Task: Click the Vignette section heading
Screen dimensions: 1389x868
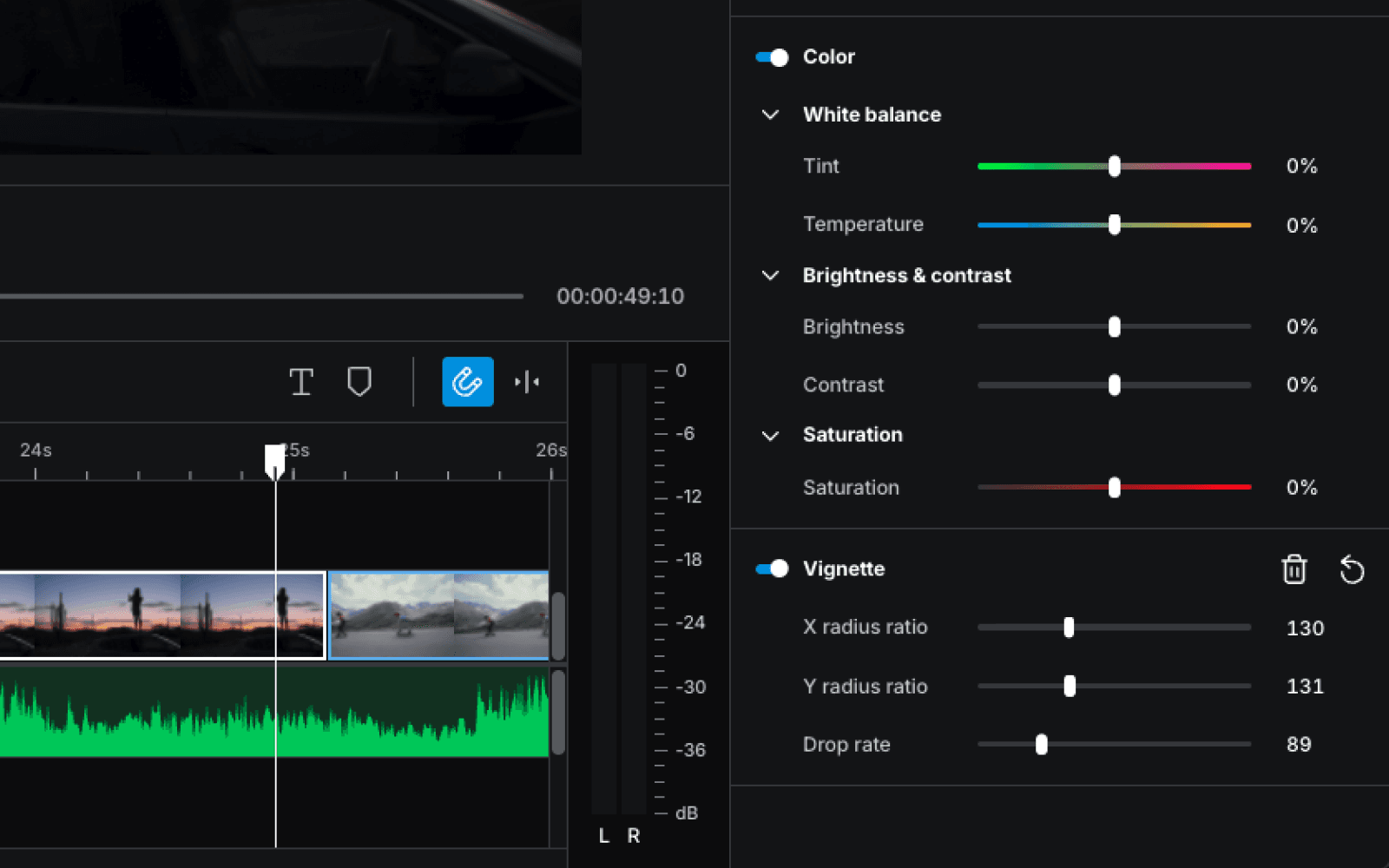Action: (844, 569)
